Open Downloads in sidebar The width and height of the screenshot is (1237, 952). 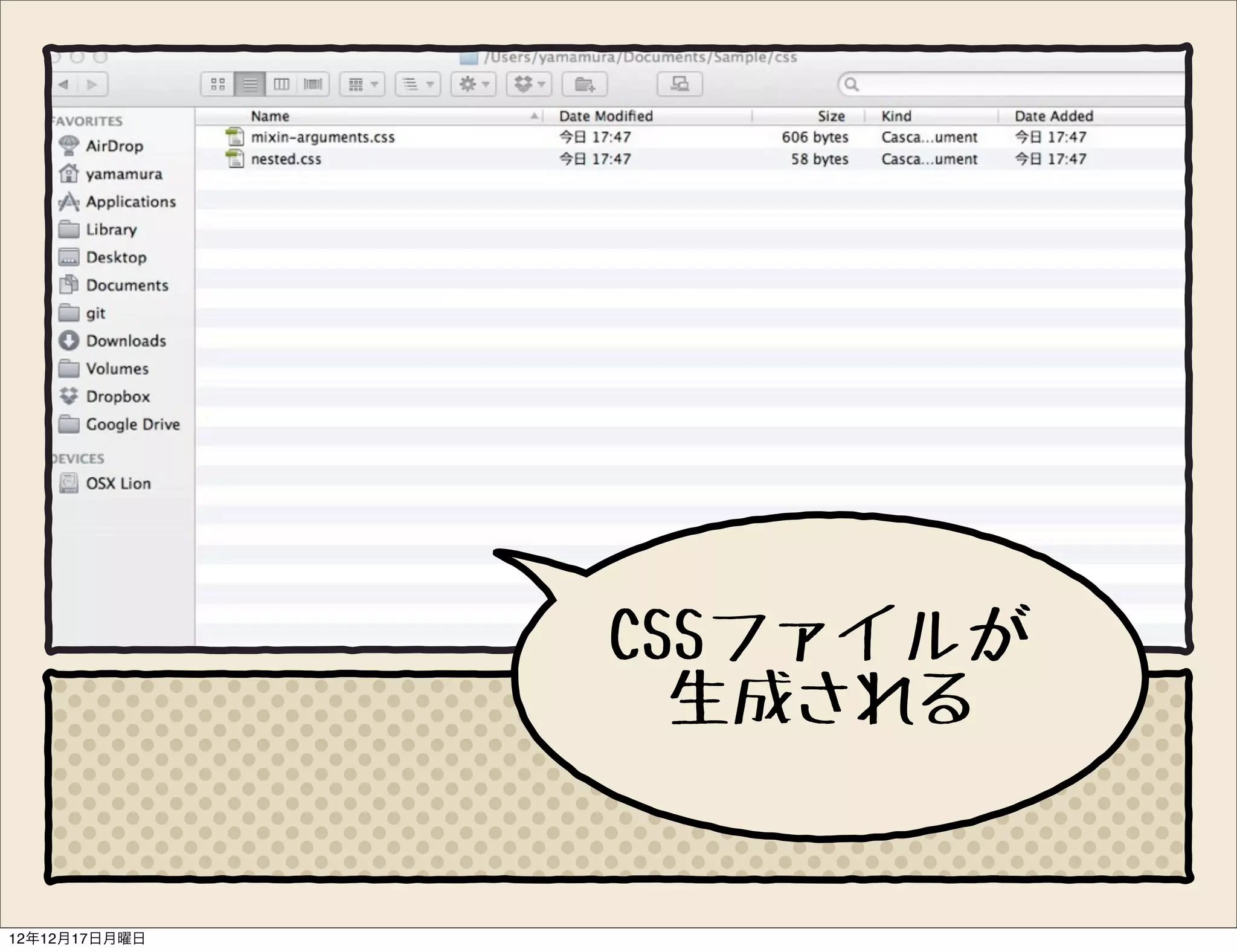126,341
